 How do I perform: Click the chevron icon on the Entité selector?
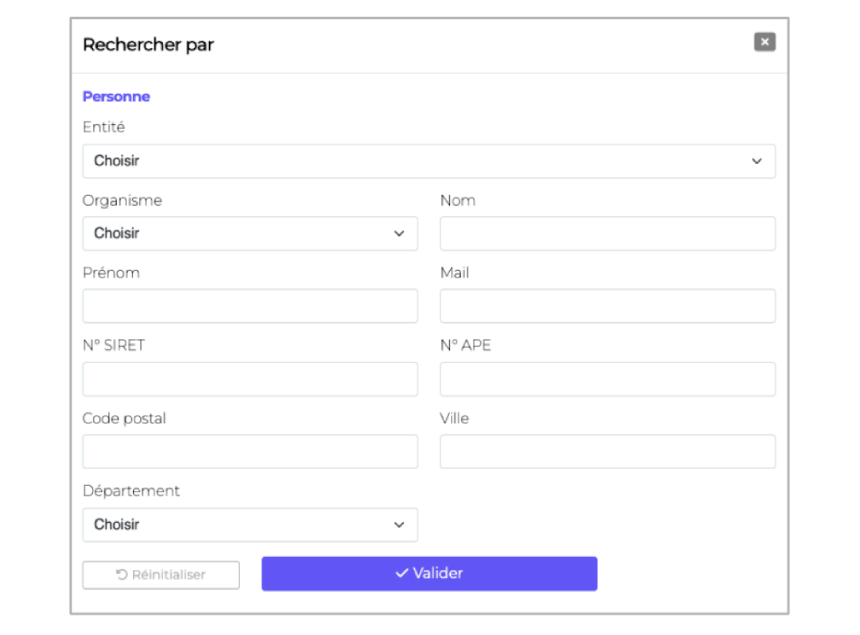[758, 161]
